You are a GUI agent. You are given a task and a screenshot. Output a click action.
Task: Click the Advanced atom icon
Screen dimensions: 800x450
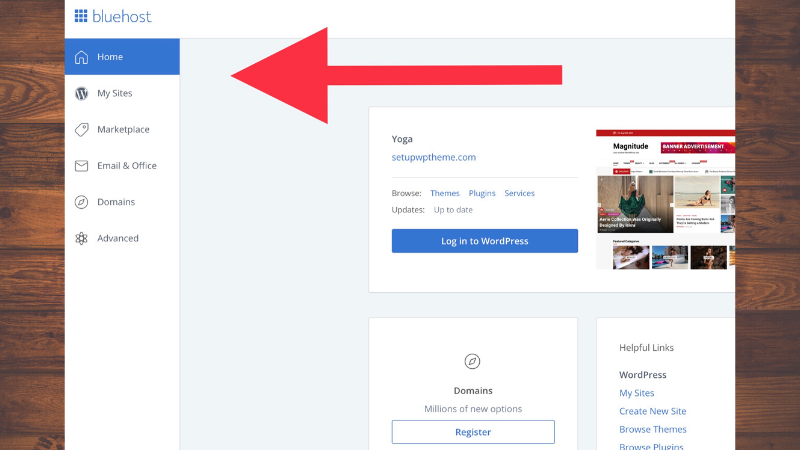(x=81, y=238)
